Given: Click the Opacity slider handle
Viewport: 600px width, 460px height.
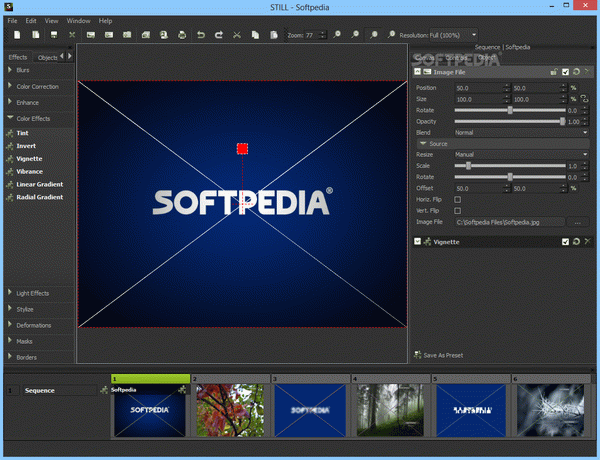Looking at the screenshot, I should click(562, 121).
